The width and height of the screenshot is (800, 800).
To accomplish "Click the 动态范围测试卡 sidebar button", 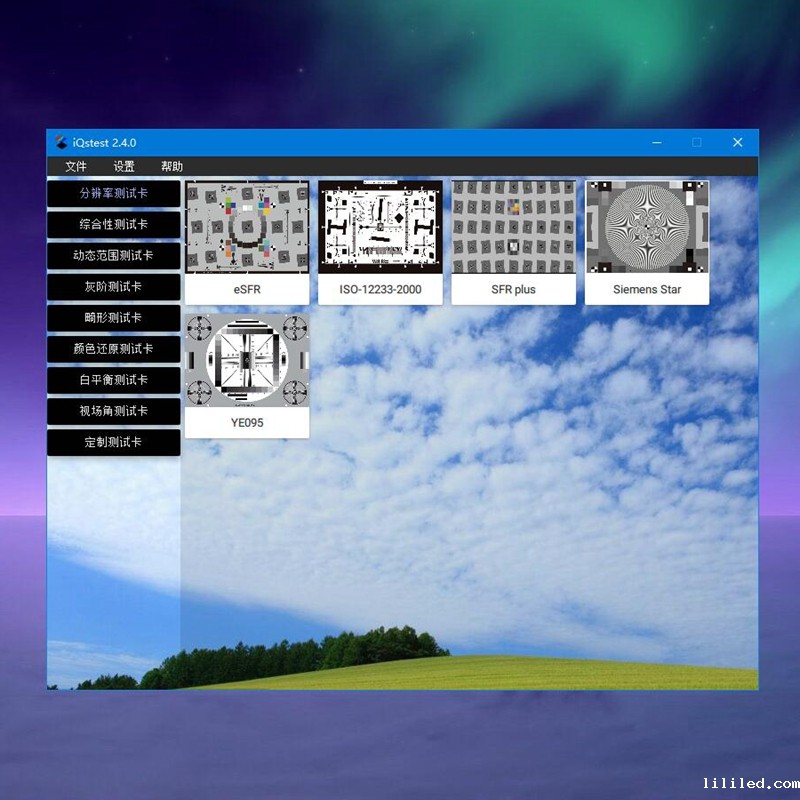I will pyautogui.click(x=114, y=256).
